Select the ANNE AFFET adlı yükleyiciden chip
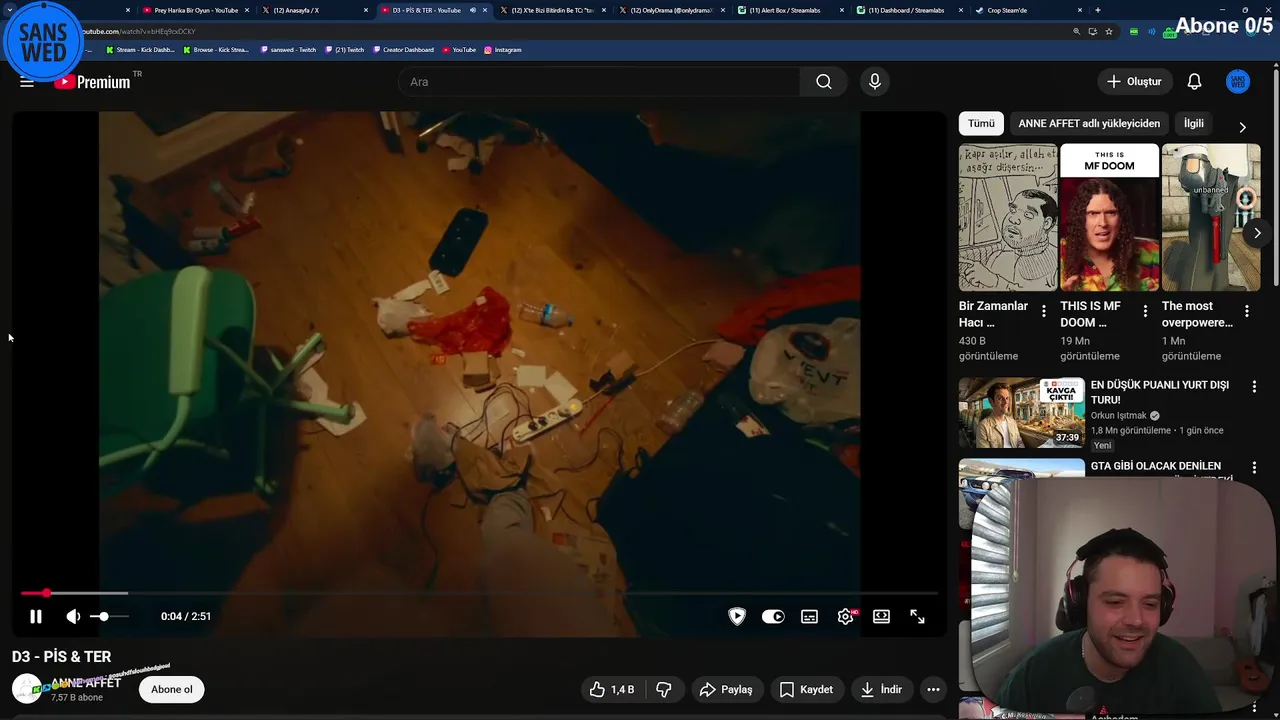Viewport: 1280px width, 720px height. 1089,123
